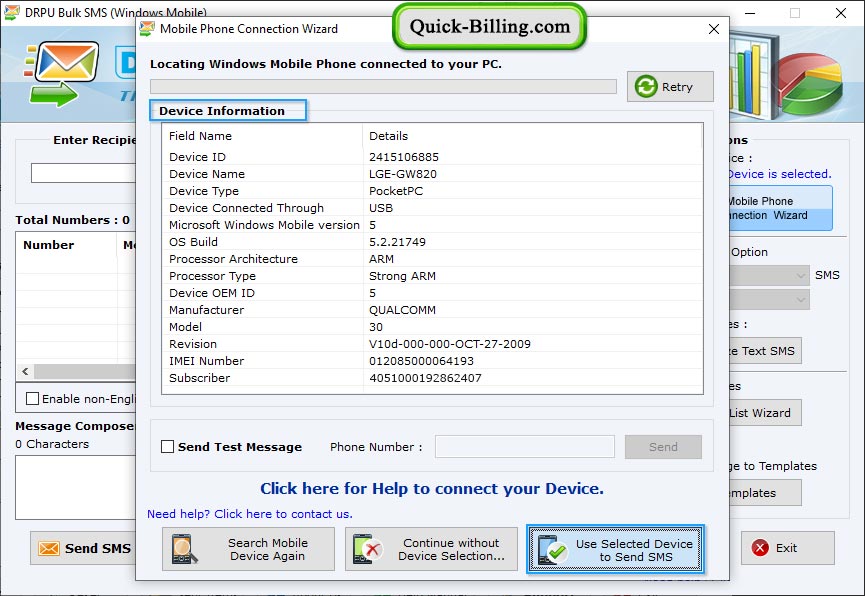Click the Device Information group label
The width and height of the screenshot is (865, 596).
(x=222, y=111)
